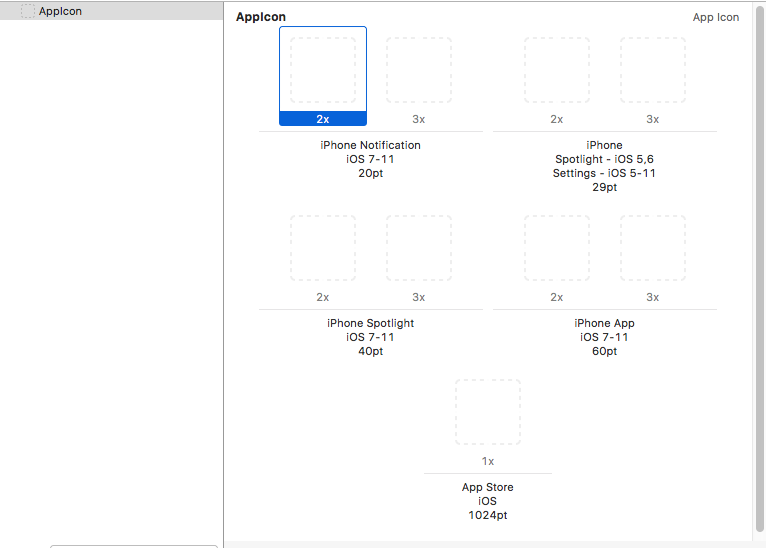Click the AppIcon heading in the editor

[x=261, y=17]
